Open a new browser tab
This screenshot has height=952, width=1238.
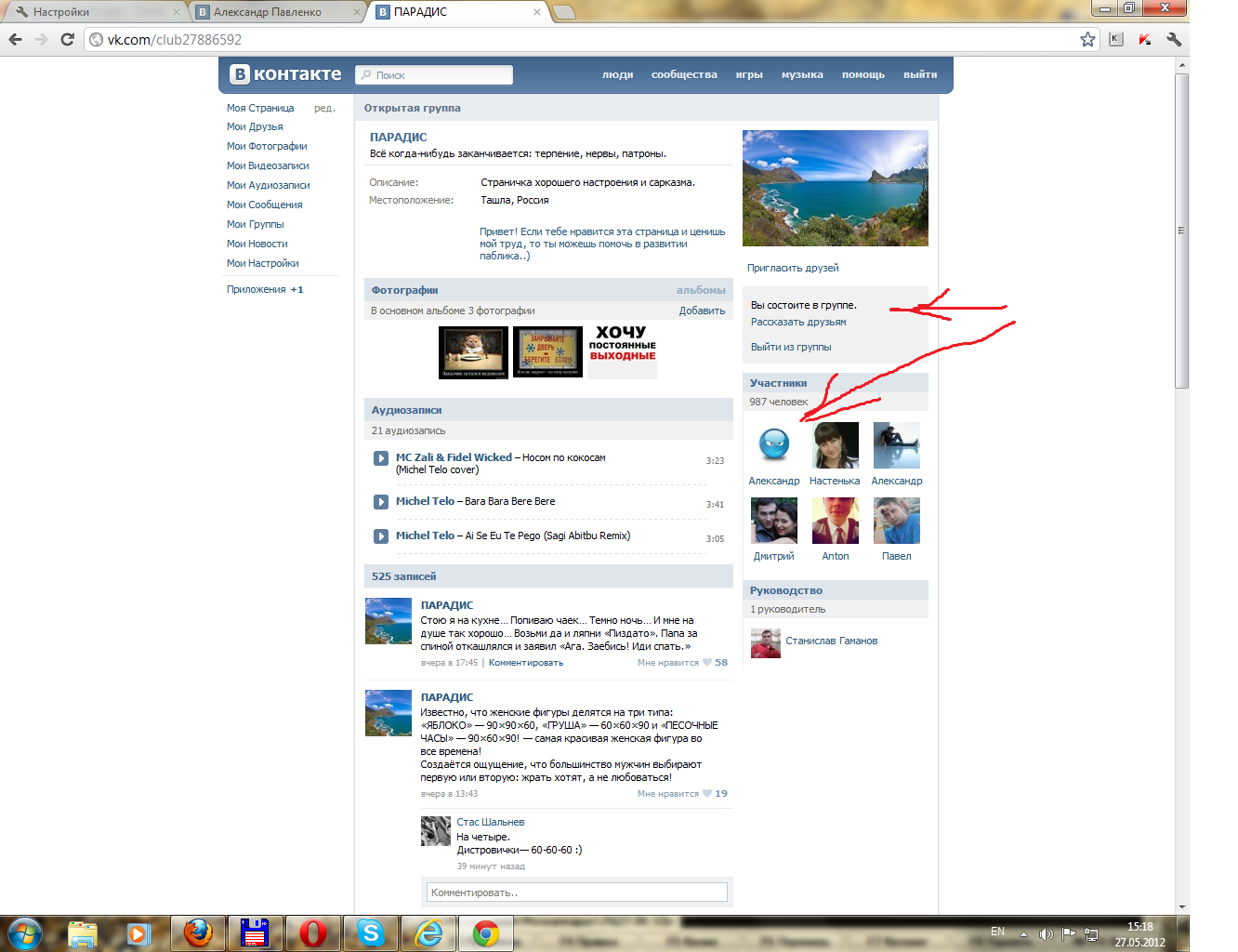pyautogui.click(x=564, y=12)
